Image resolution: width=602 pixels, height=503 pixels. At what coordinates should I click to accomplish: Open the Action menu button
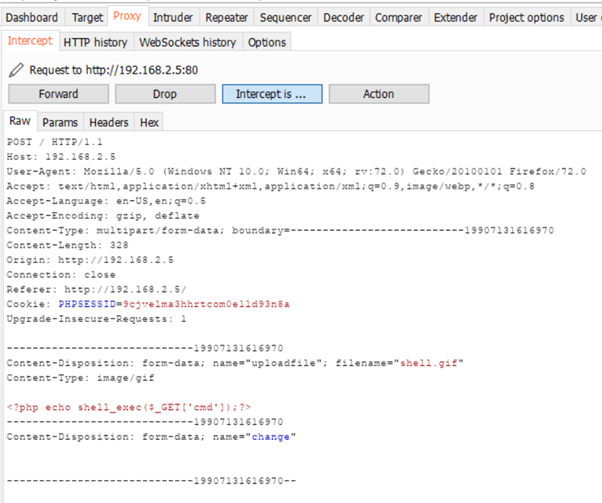click(x=379, y=94)
